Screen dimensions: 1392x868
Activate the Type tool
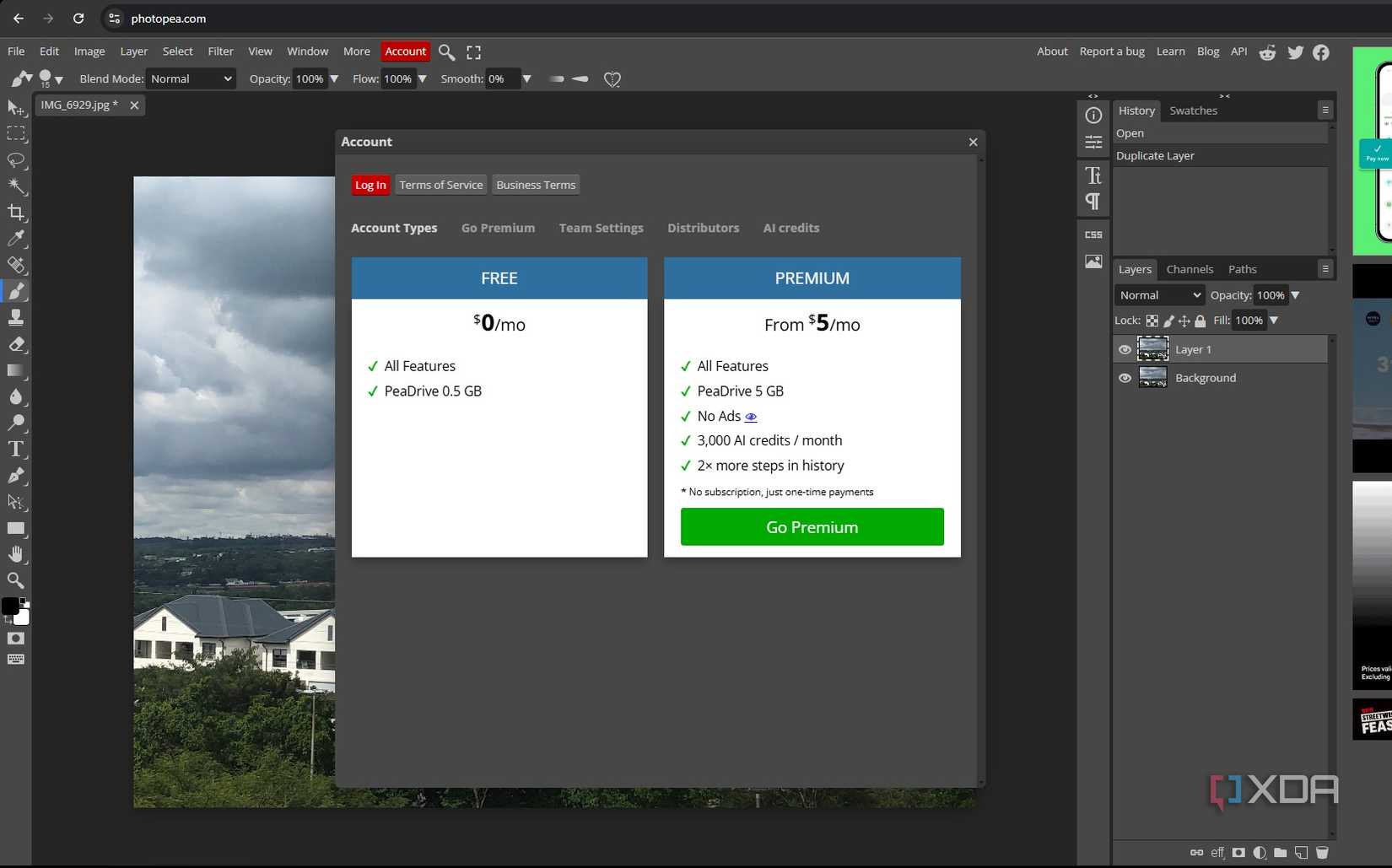(16, 450)
